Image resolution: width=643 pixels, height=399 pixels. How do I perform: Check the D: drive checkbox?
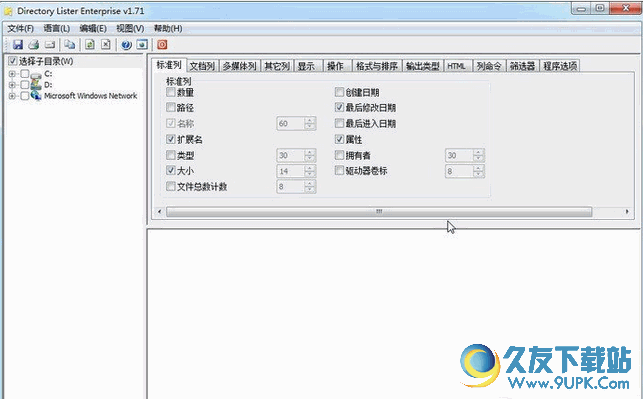pos(25,85)
